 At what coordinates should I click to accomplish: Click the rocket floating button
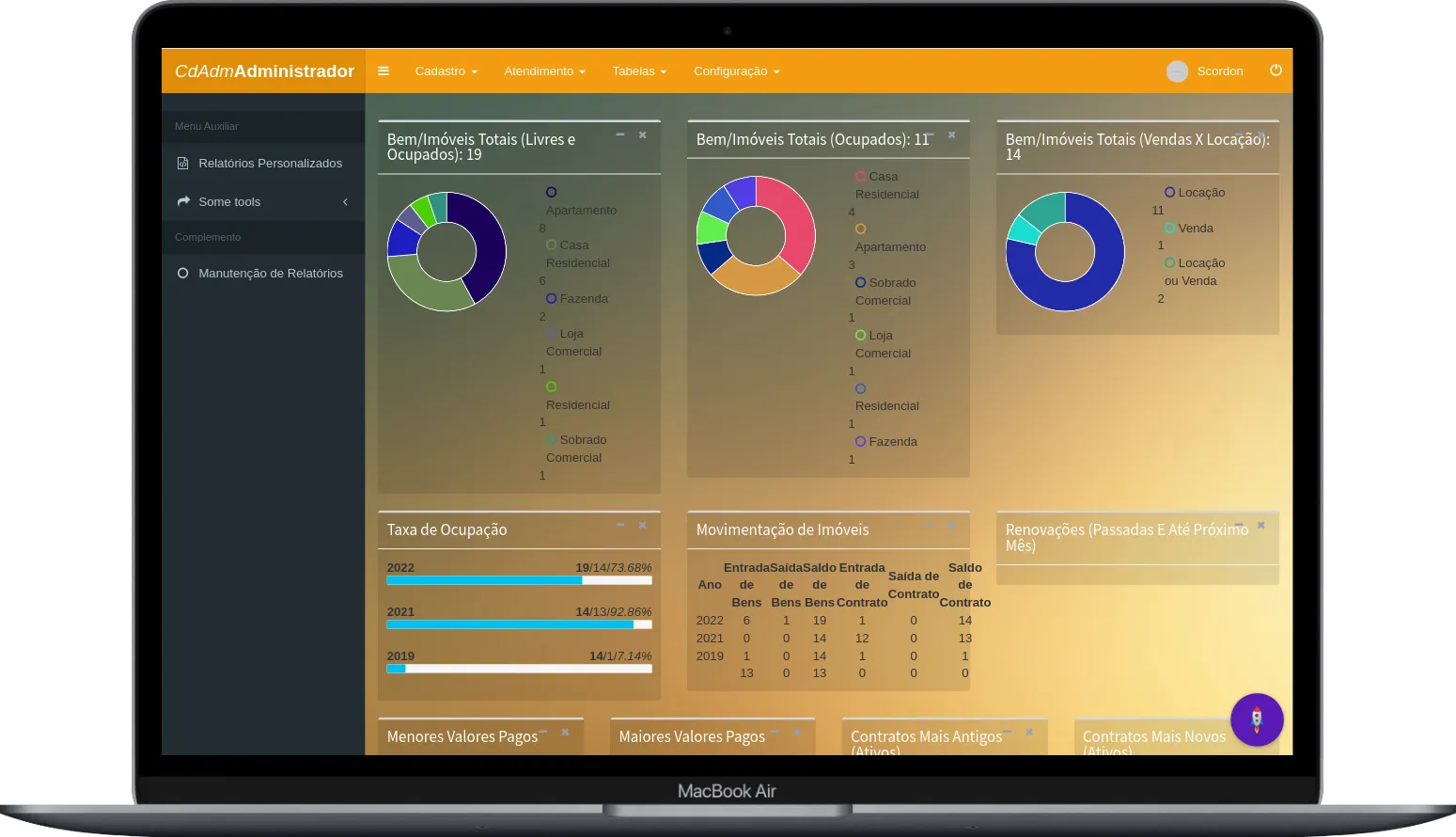click(x=1257, y=720)
